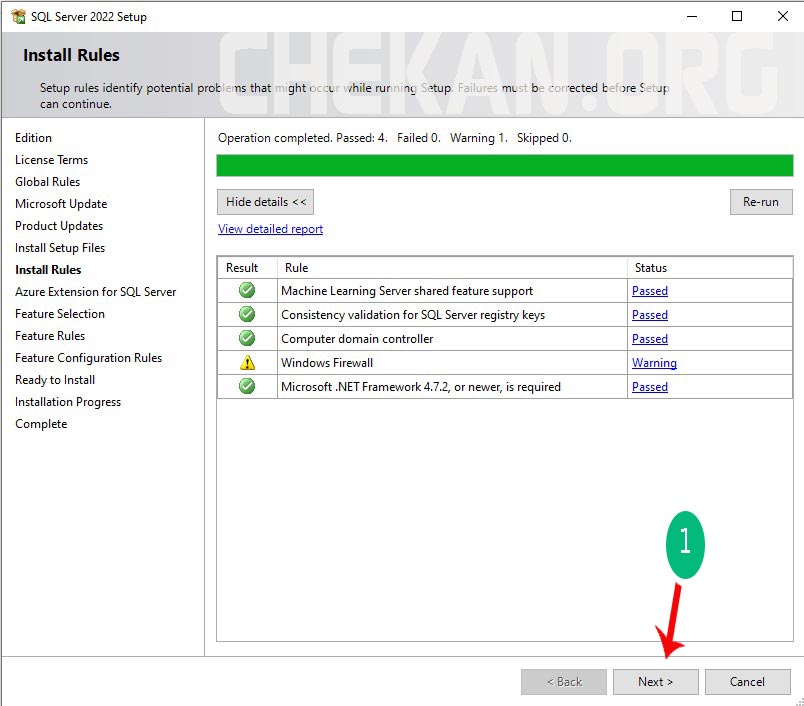Maximize the SQL Server Setup window
This screenshot has width=804, height=706.
coord(737,16)
